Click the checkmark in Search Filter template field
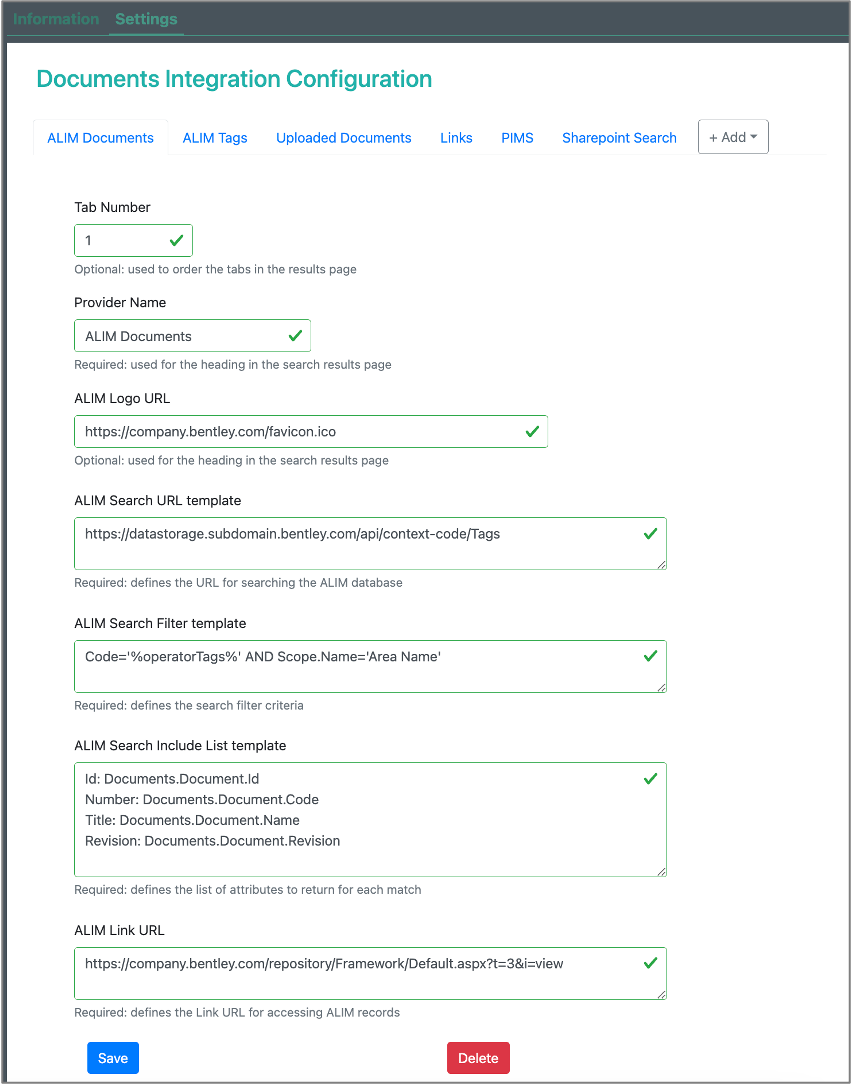Screen dimensions: 852x1084 pyautogui.click(x=650, y=656)
